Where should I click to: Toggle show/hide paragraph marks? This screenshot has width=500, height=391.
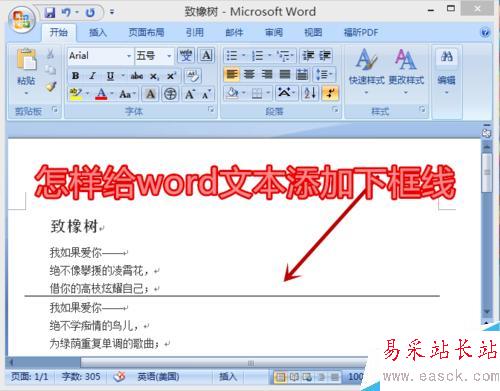point(330,93)
